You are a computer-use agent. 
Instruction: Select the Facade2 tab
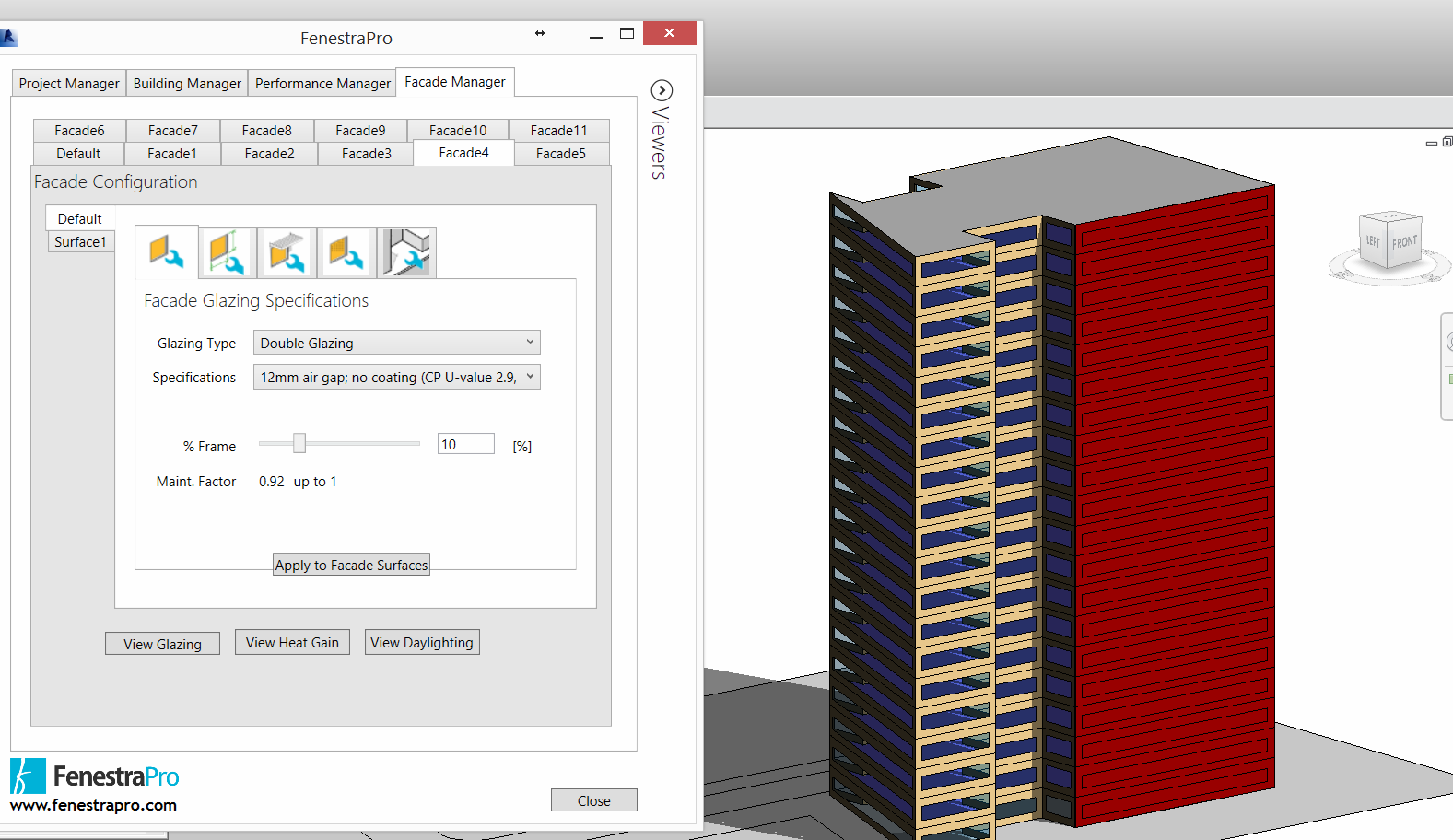[270, 154]
